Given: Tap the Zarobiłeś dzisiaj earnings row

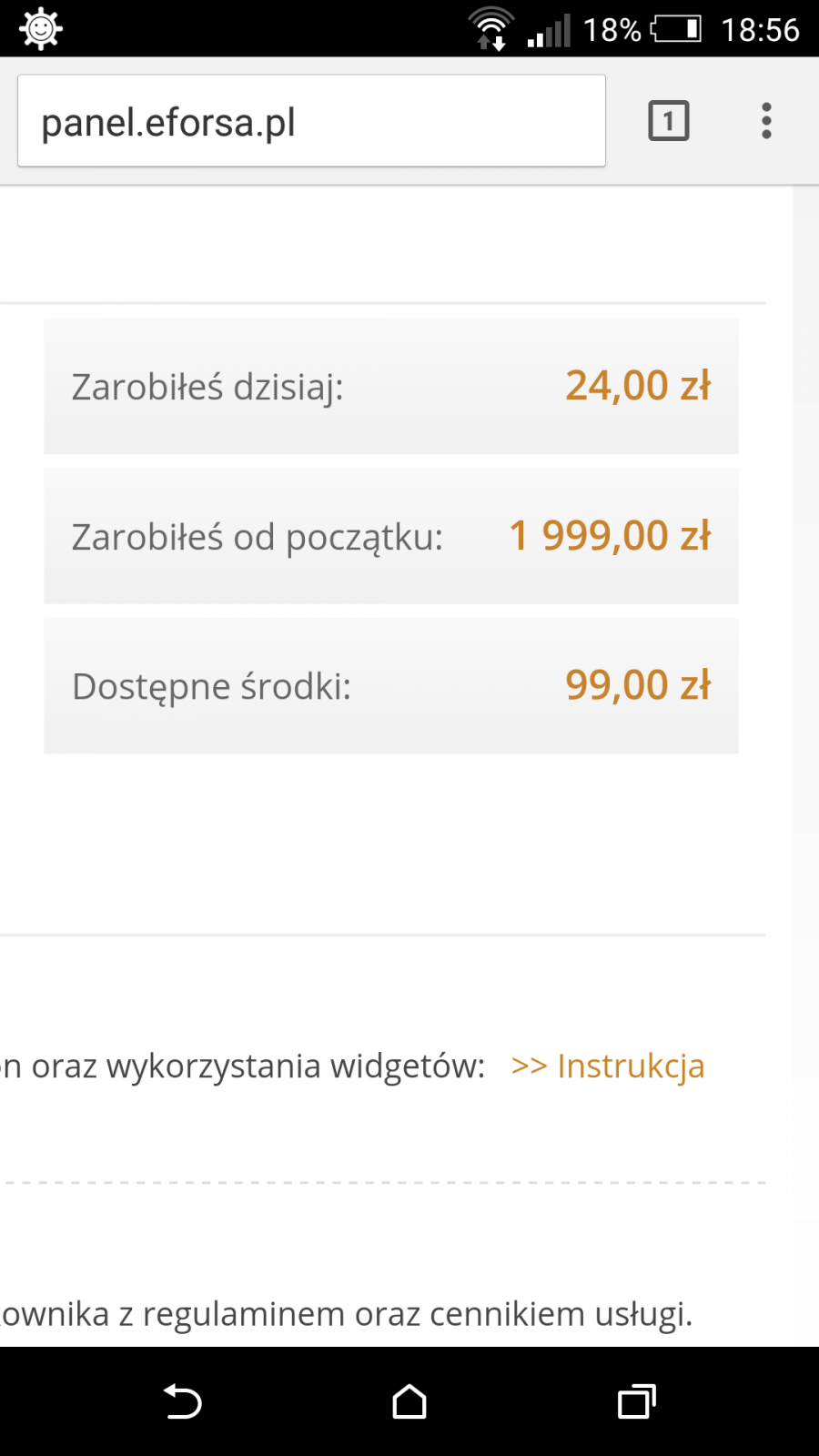Looking at the screenshot, I should click(391, 386).
